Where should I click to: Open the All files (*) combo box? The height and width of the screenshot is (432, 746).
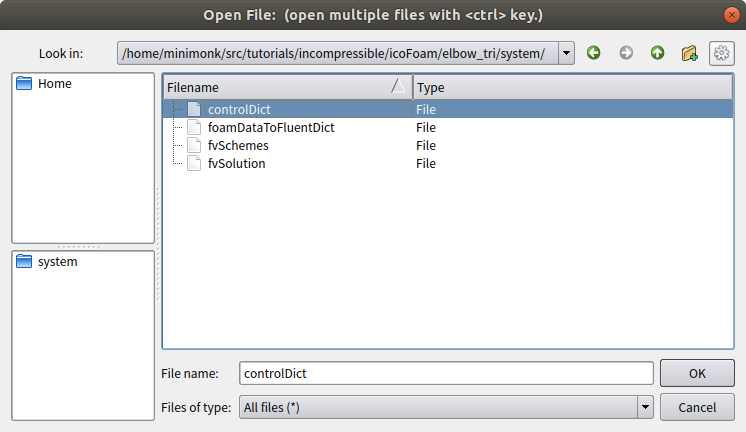[446, 407]
